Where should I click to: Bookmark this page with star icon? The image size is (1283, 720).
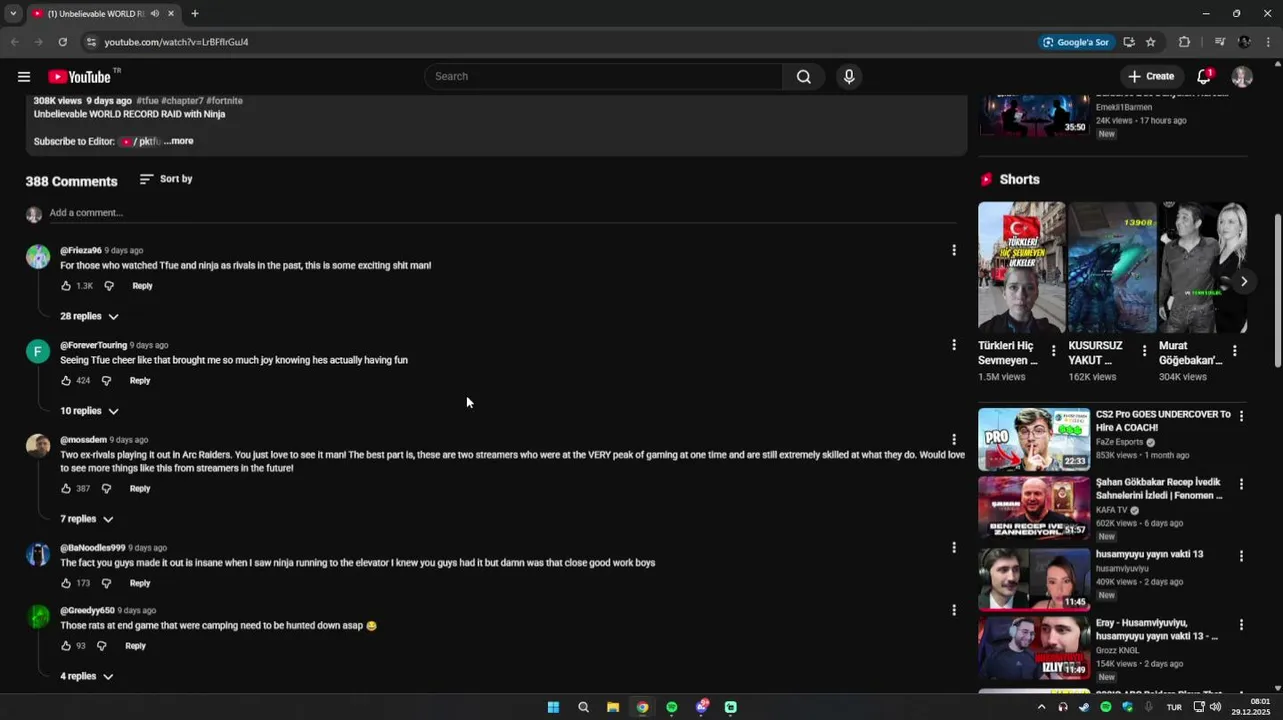(1151, 42)
